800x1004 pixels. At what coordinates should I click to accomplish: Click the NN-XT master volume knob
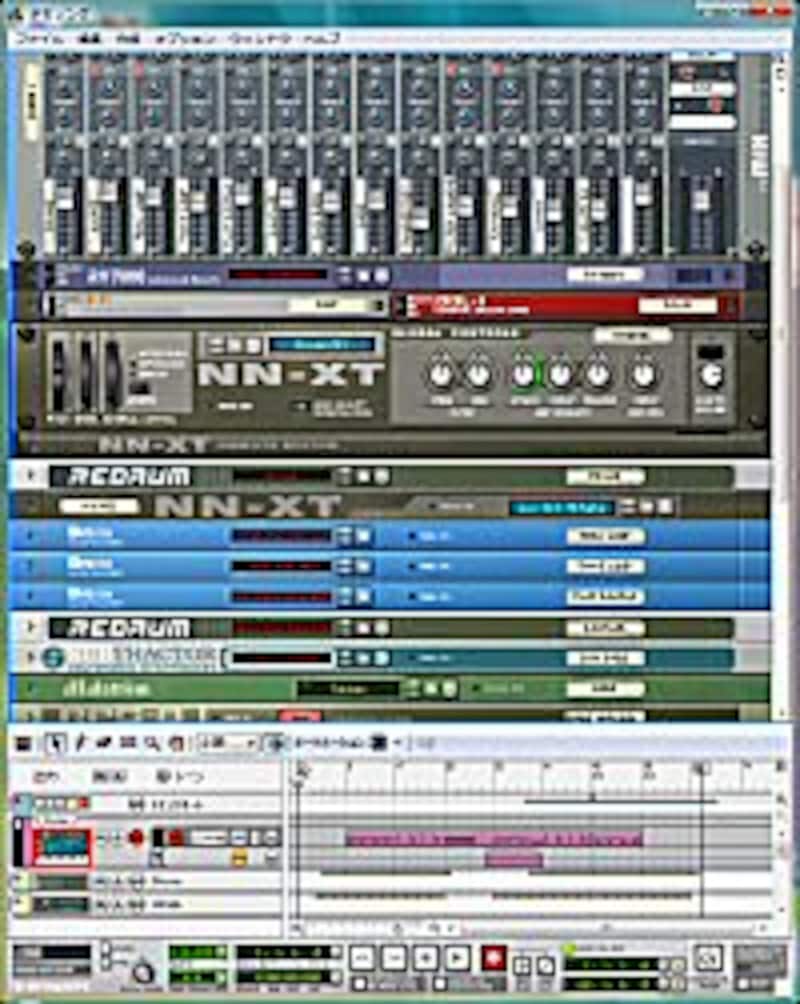click(x=712, y=376)
